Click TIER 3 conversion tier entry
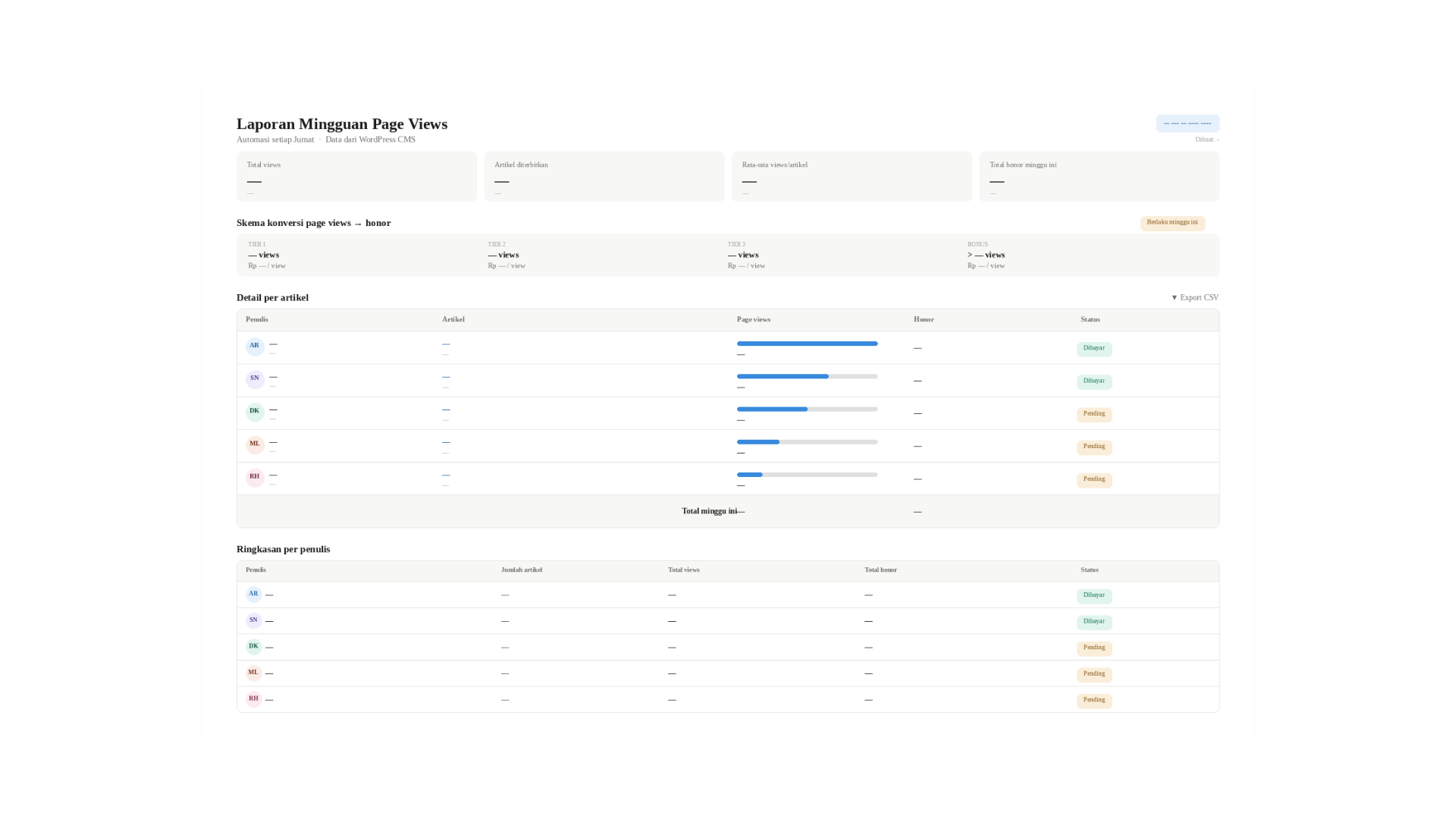 click(746, 256)
